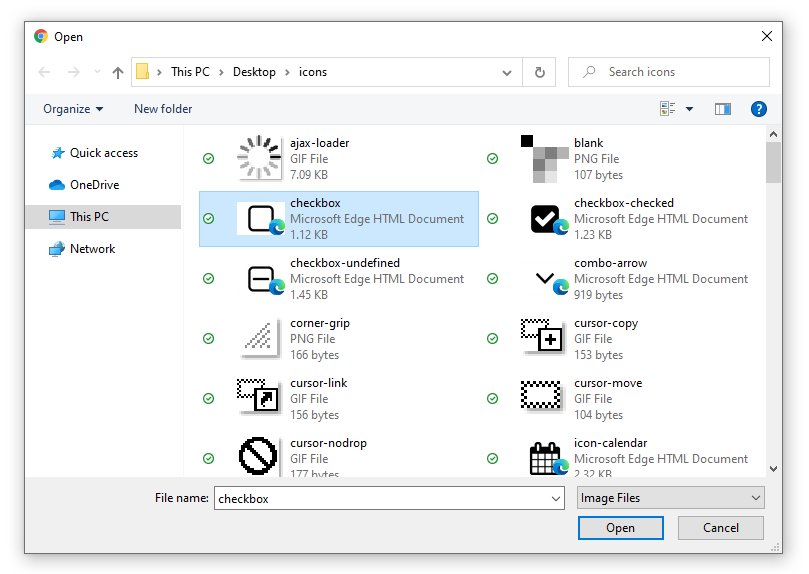
Task: Click the corner-grip PNG icon
Action: pyautogui.click(x=260, y=338)
